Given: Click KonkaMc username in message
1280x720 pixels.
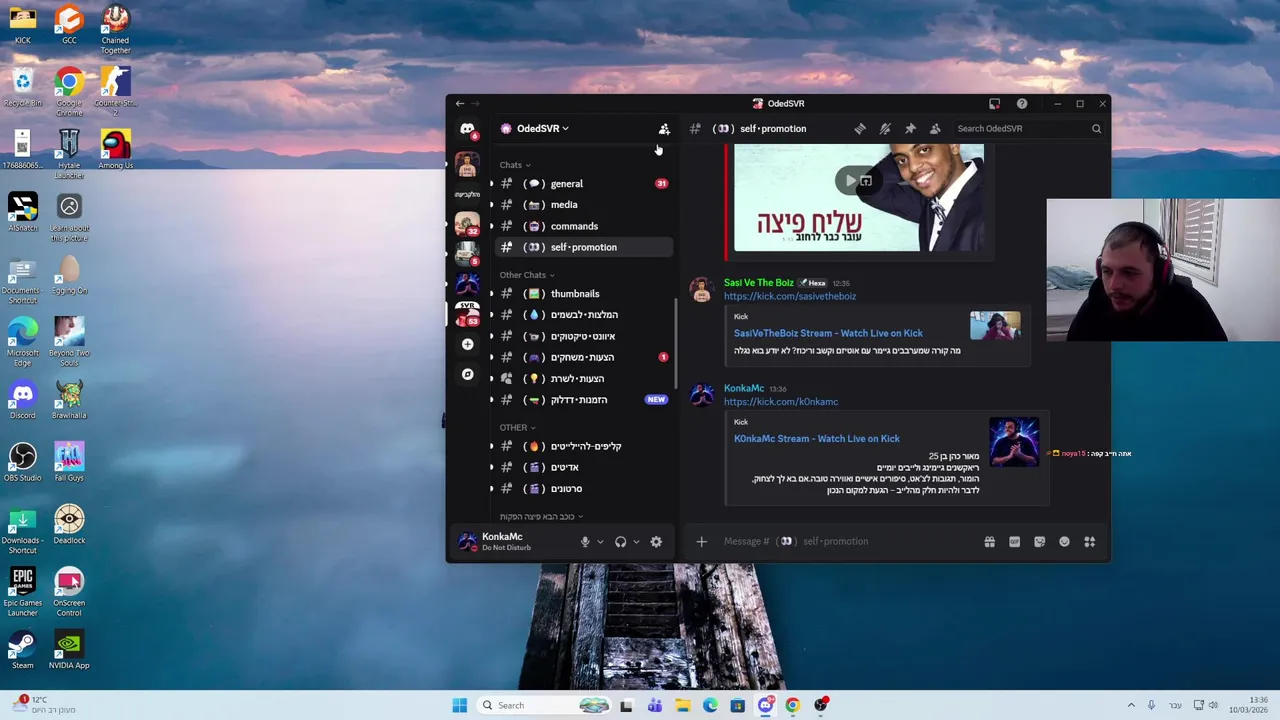Looking at the screenshot, I should tap(744, 388).
